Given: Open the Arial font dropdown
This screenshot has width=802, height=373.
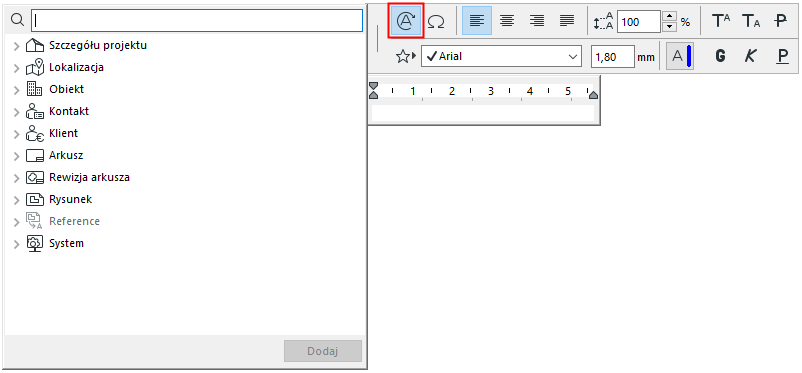Looking at the screenshot, I should click(501, 56).
